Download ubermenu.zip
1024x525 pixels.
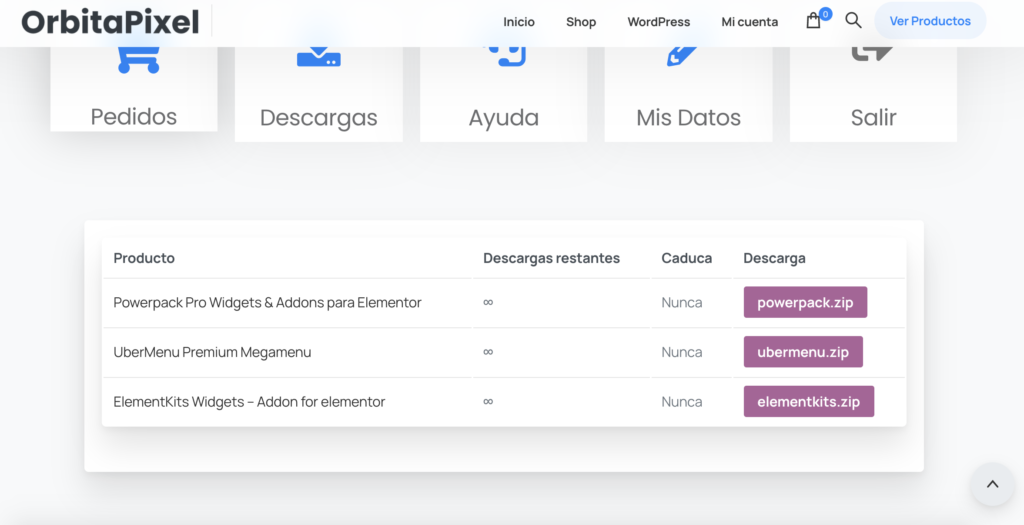point(803,352)
